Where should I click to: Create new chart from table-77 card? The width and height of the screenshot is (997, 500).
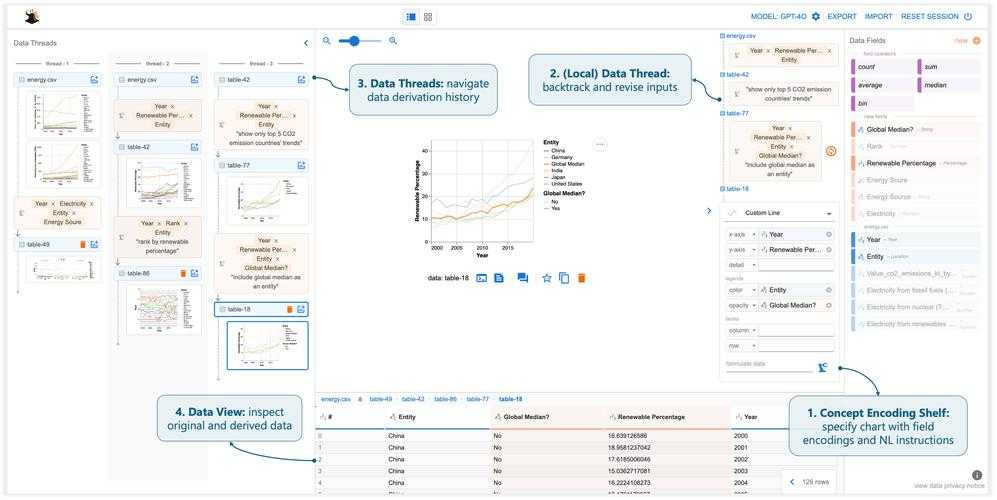[x=301, y=165]
